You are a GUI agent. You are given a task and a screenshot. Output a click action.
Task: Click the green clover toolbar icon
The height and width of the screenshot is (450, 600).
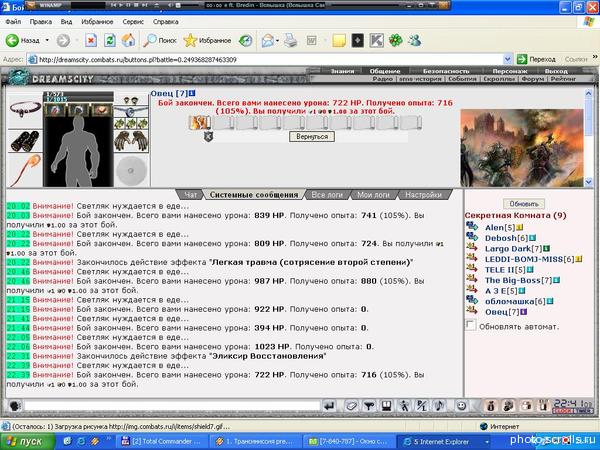coord(396,40)
